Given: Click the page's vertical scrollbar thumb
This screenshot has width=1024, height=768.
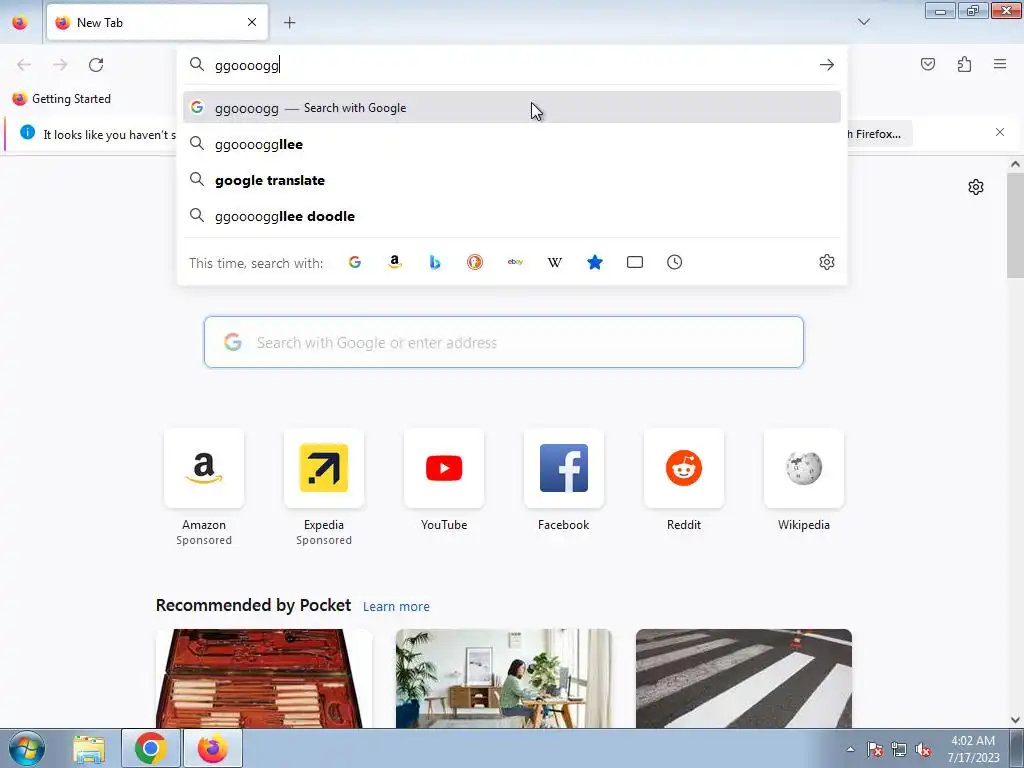Looking at the screenshot, I should (1015, 226).
